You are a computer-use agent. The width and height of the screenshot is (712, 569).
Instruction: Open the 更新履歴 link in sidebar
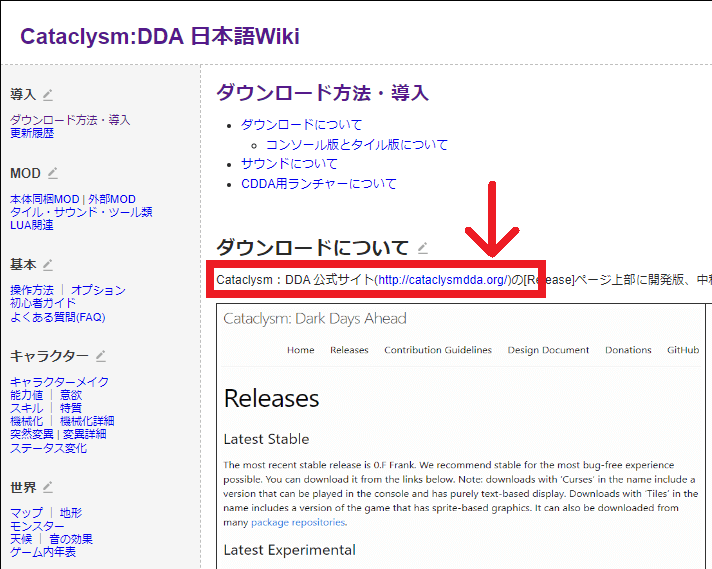[x=32, y=132]
